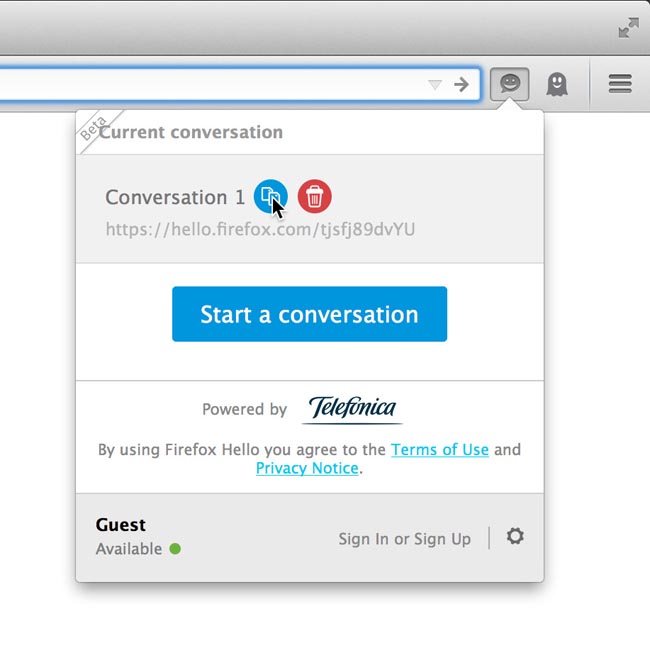Delete Conversation 1 with trash icon
Image resolution: width=650 pixels, height=660 pixels.
314,196
